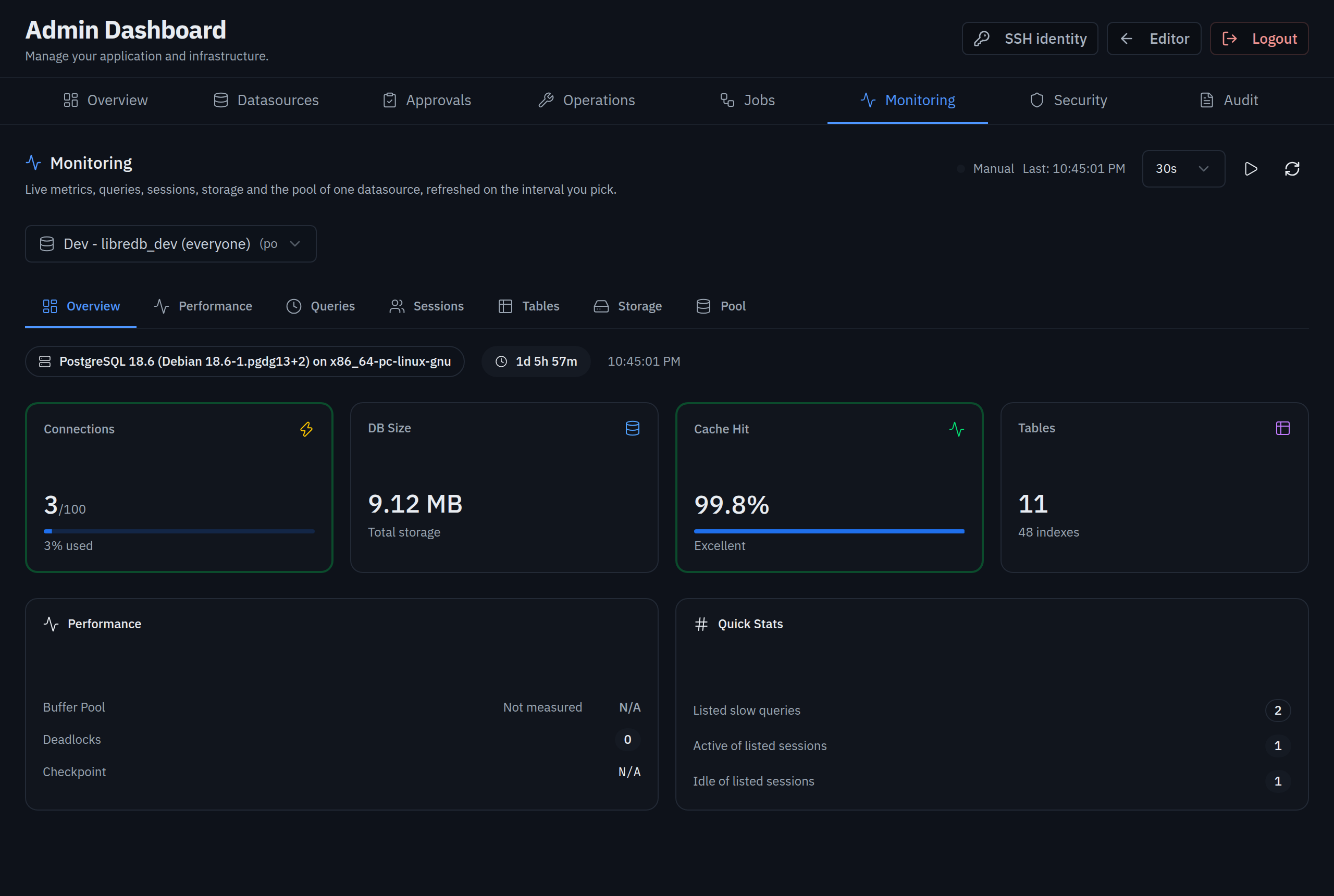Viewport: 1334px width, 896px height.
Task: Select the Monitoring tab
Action: [908, 100]
